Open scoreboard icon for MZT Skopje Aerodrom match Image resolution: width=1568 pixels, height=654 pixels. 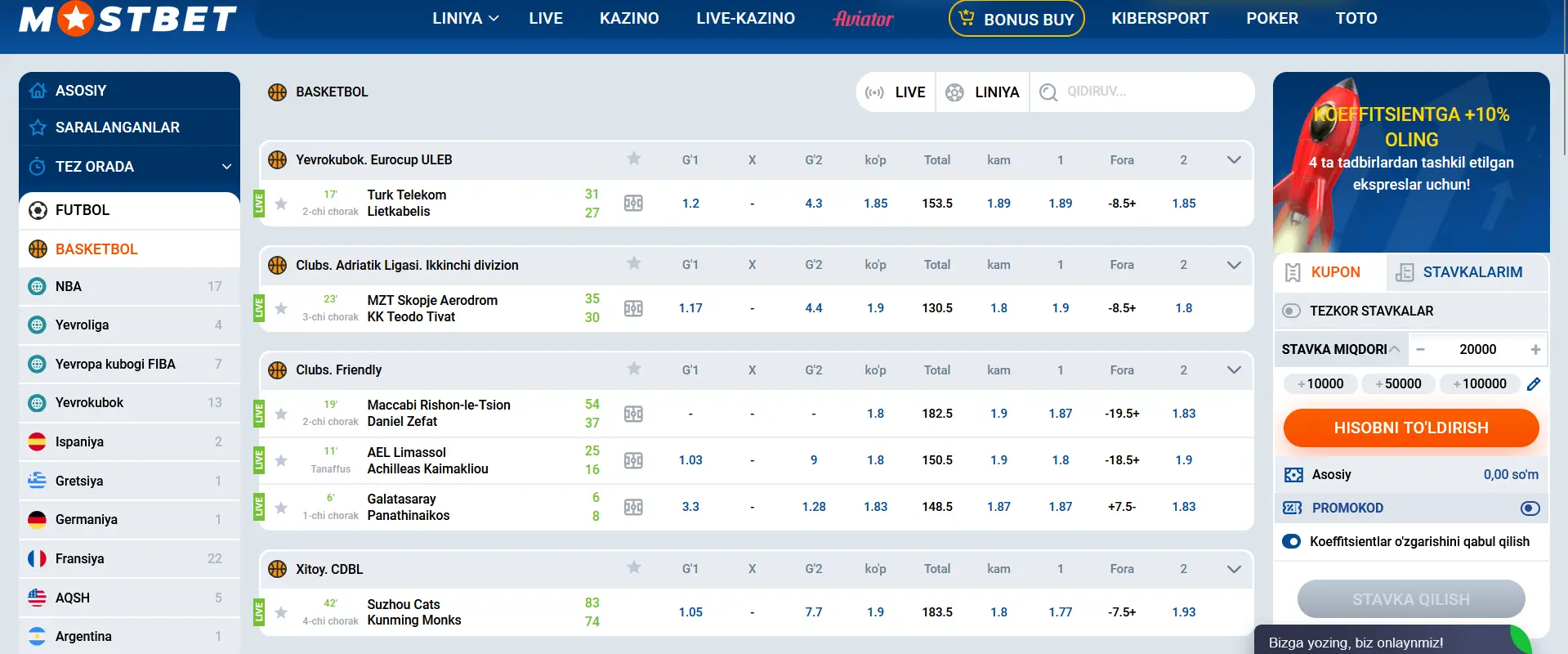pyautogui.click(x=633, y=308)
